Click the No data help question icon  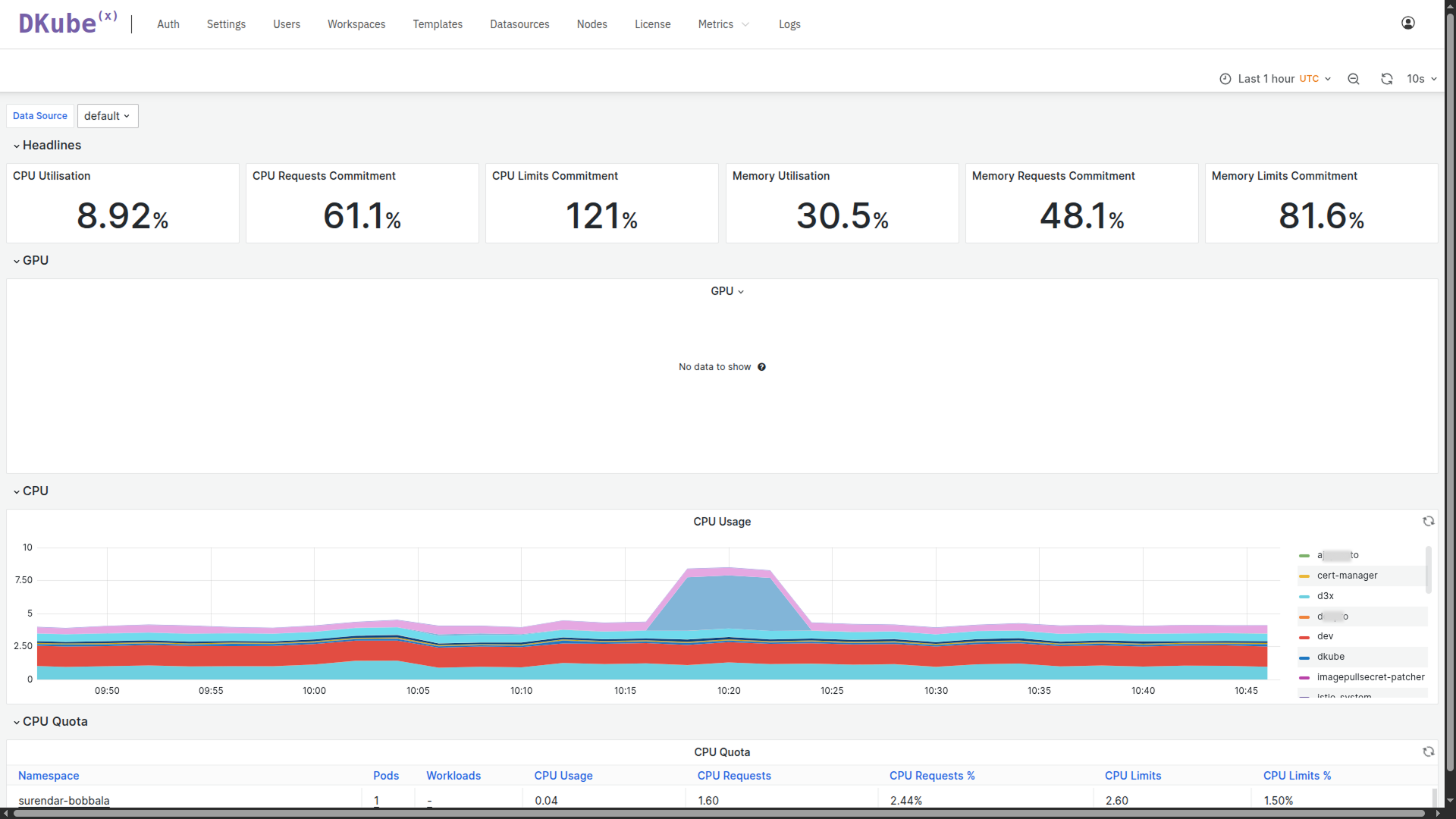tap(761, 367)
